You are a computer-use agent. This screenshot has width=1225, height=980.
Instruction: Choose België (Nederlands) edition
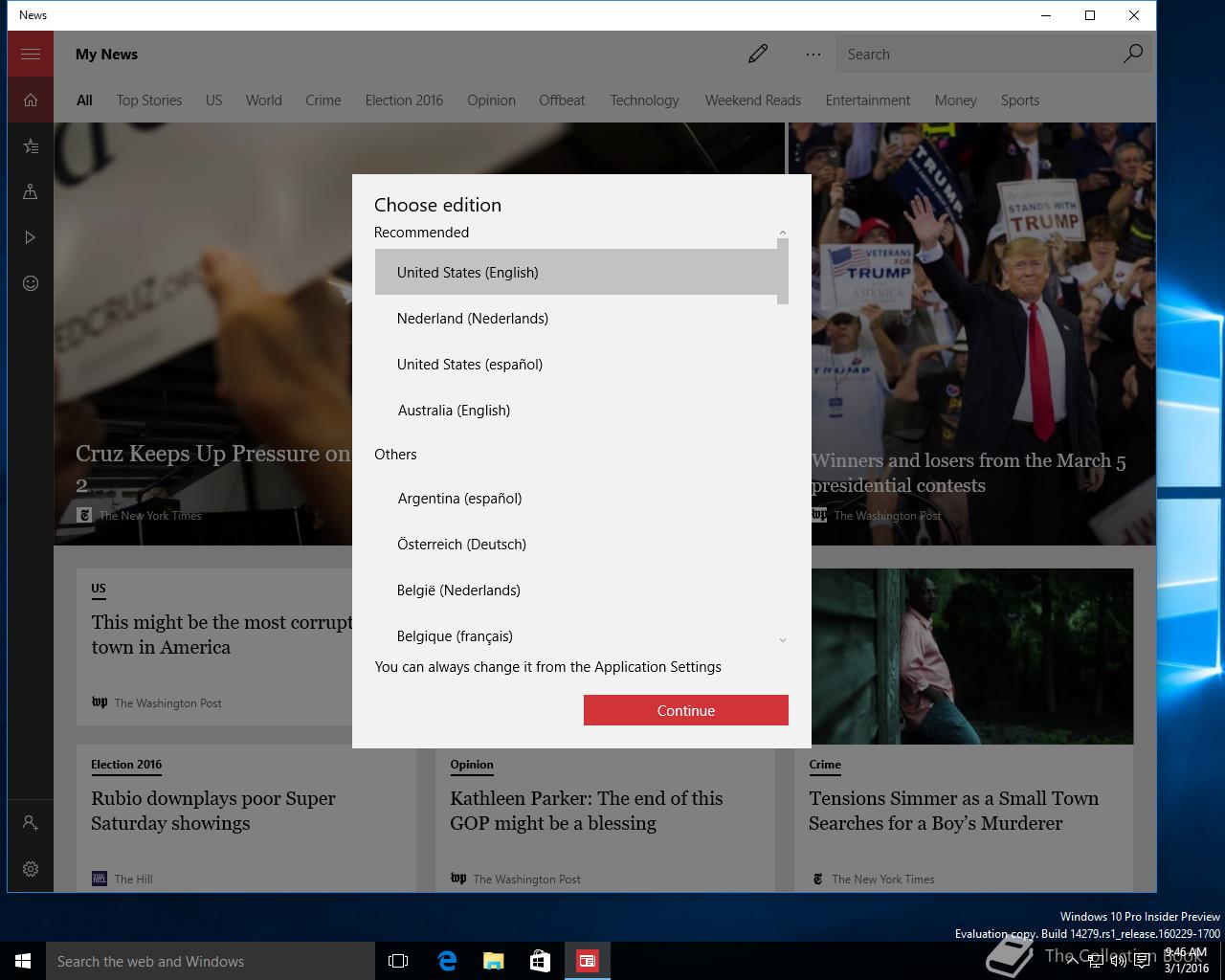click(x=576, y=590)
